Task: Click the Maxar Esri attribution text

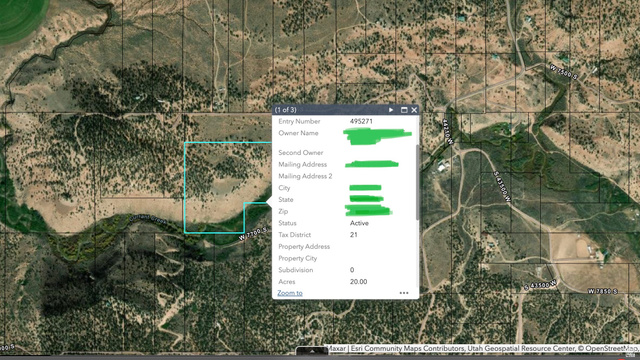Action: coord(483,349)
